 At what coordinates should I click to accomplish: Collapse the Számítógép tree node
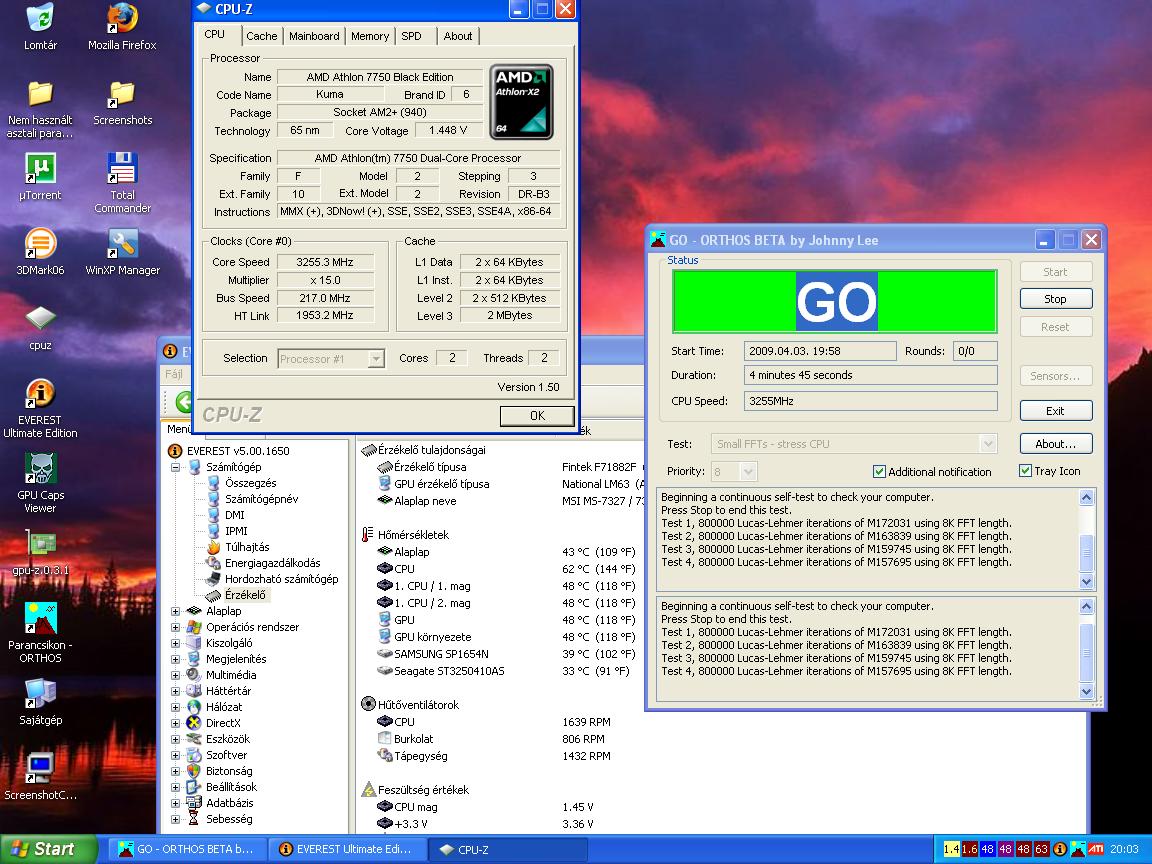click(176, 467)
